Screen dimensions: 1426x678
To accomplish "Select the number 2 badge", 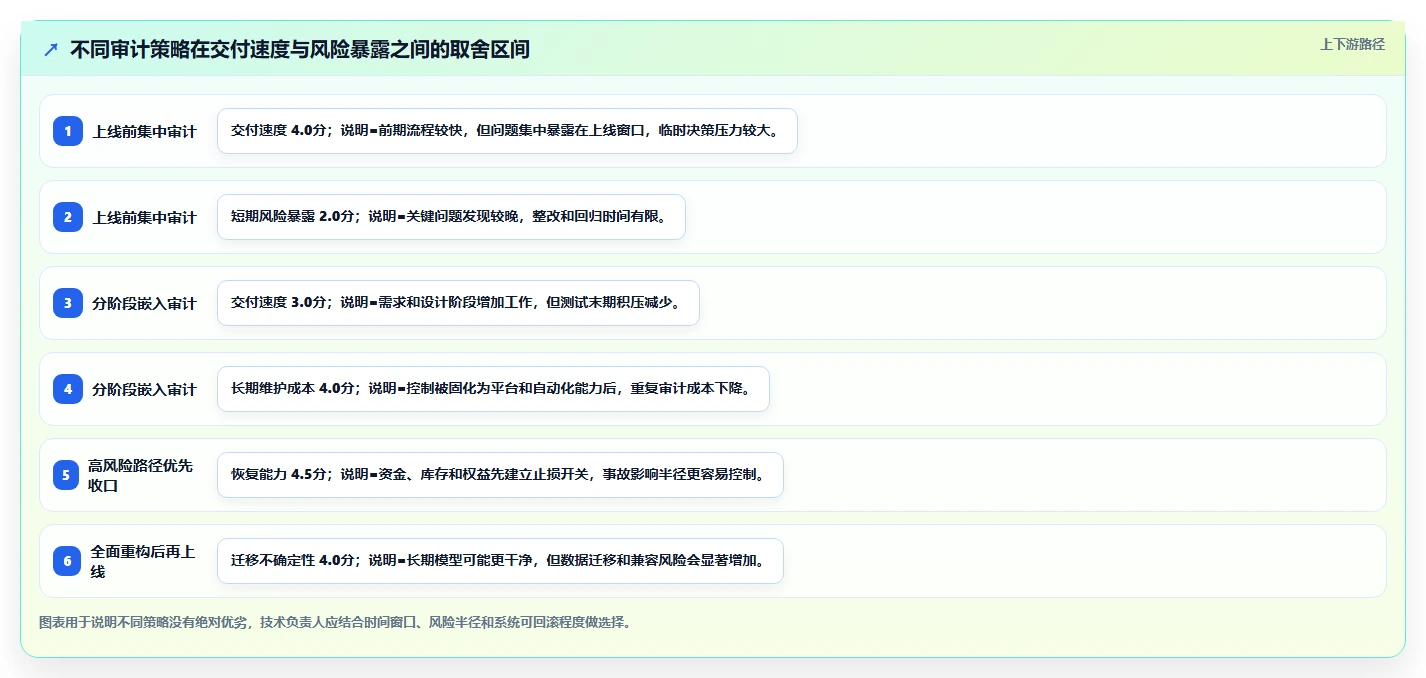I will click(68, 217).
